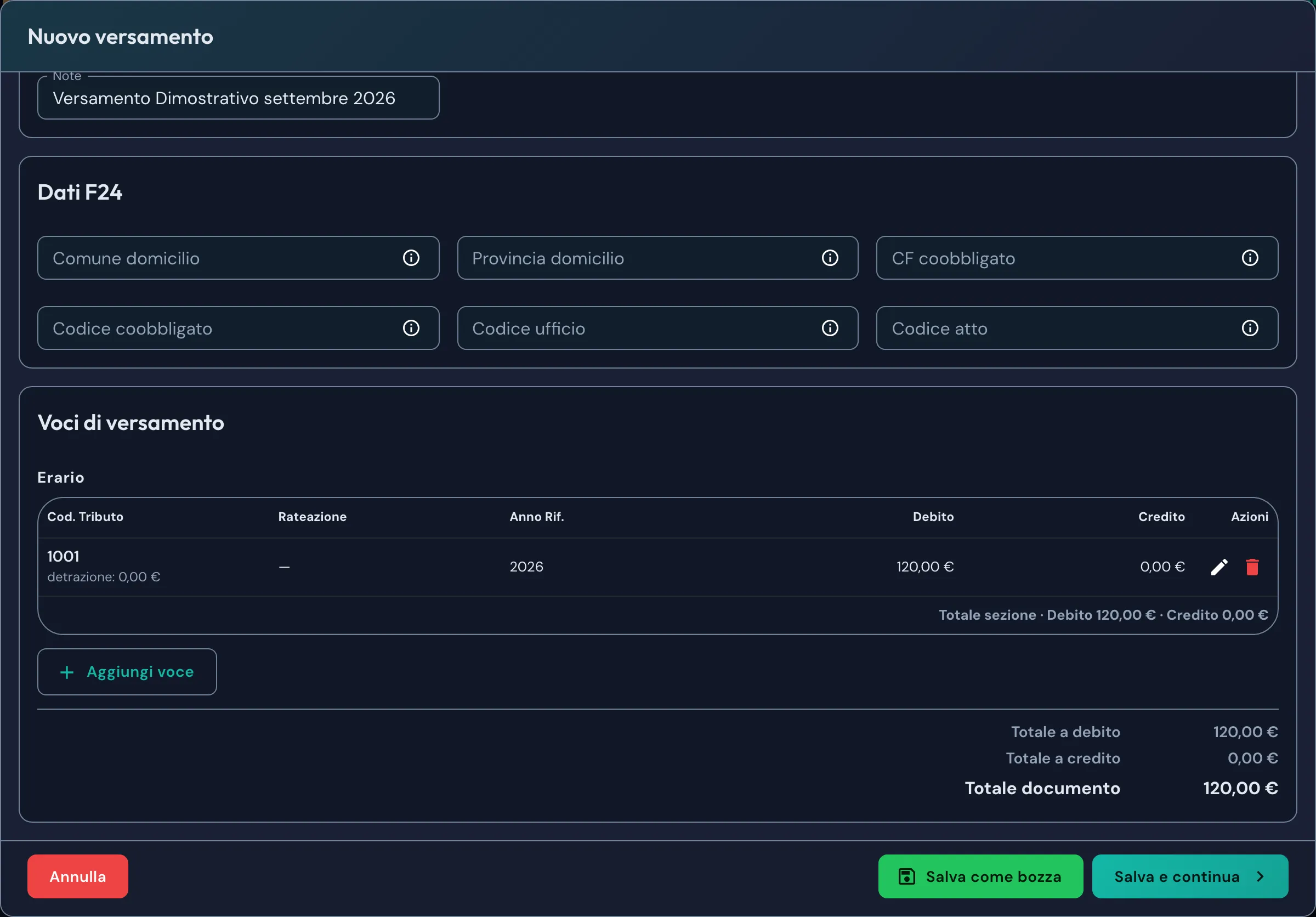This screenshot has width=1316, height=917.
Task: Click tributo code 1001 cell
Action: [63, 556]
